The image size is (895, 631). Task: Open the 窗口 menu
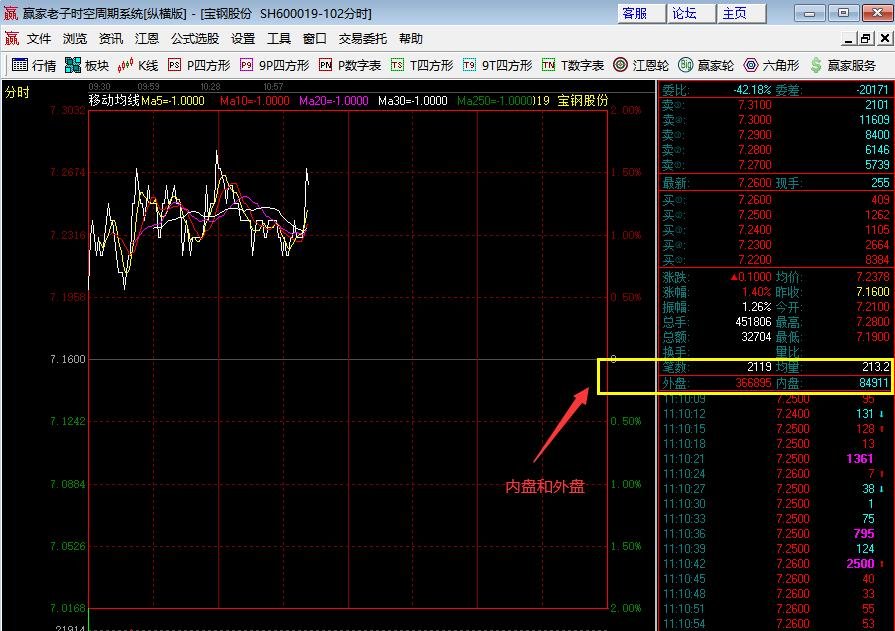(x=315, y=38)
